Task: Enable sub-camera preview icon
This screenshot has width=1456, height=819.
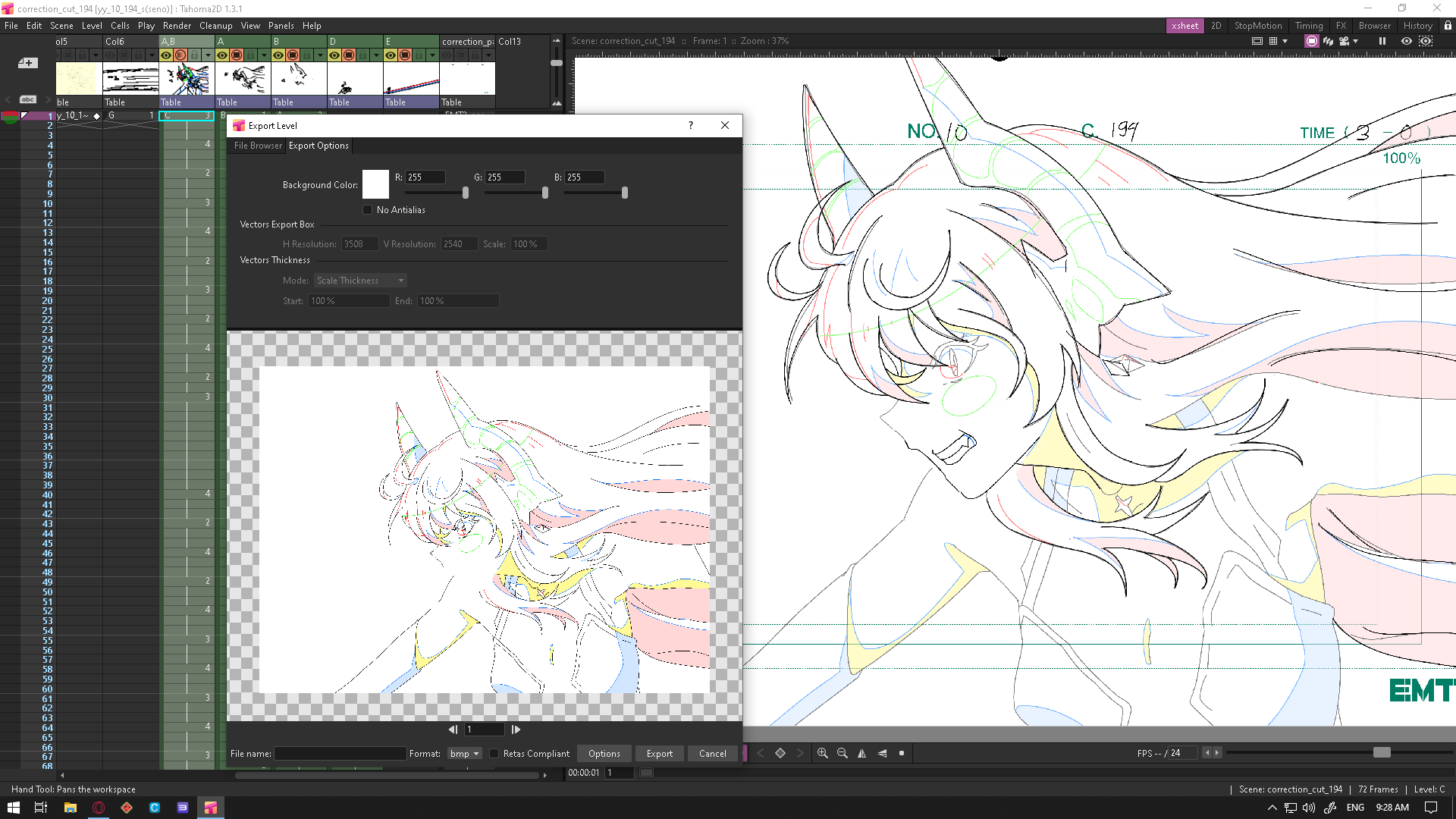Action: click(x=1426, y=42)
